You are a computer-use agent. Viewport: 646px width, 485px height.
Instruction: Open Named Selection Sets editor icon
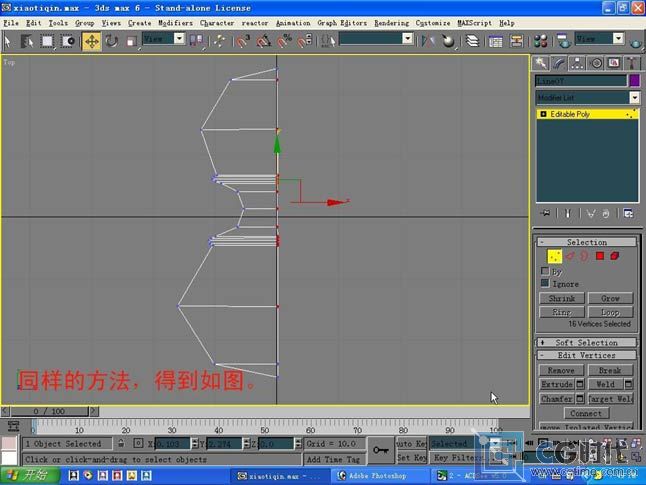328,41
